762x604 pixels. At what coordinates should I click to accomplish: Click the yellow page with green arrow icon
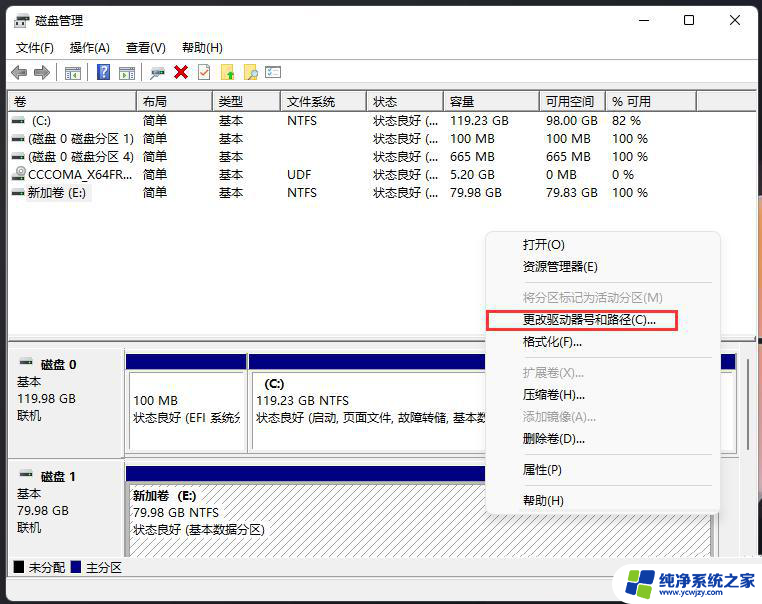click(227, 72)
